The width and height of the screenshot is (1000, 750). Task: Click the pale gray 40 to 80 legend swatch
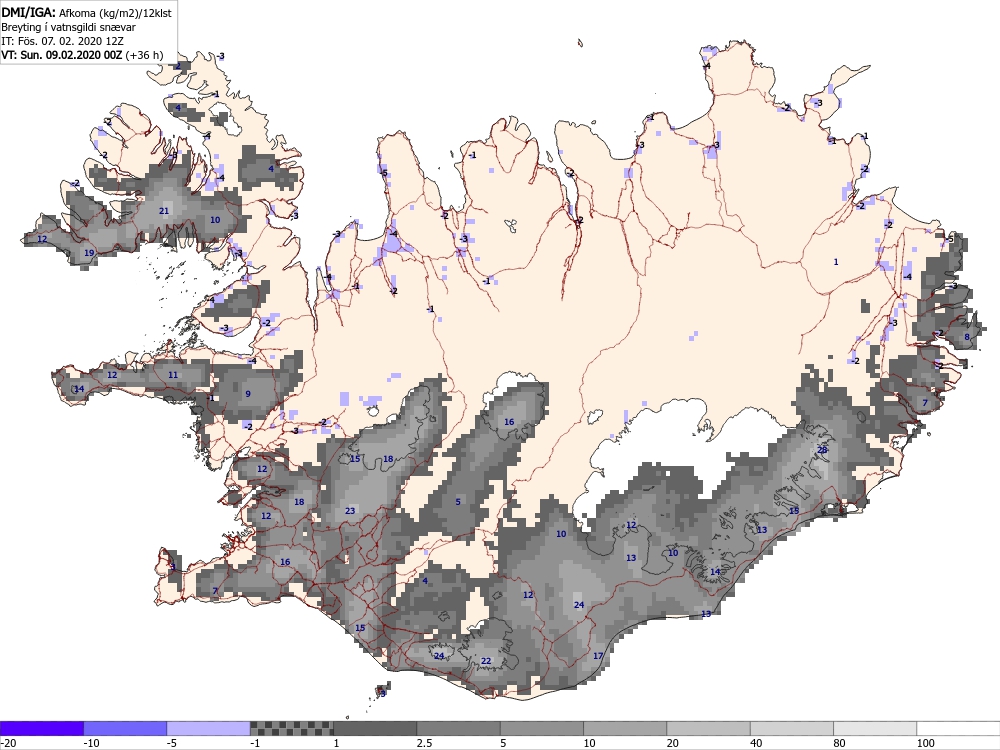pyautogui.click(x=792, y=728)
